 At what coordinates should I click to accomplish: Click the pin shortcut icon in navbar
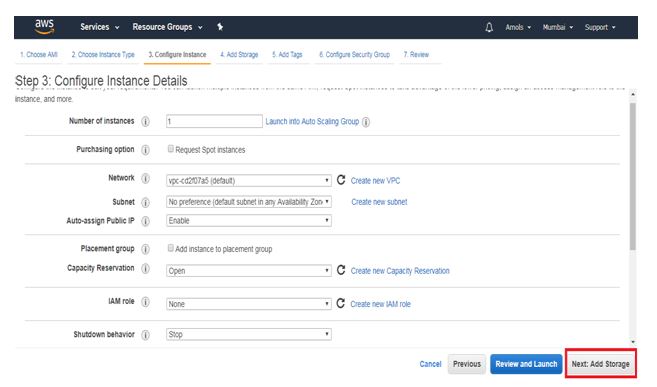[220, 27]
